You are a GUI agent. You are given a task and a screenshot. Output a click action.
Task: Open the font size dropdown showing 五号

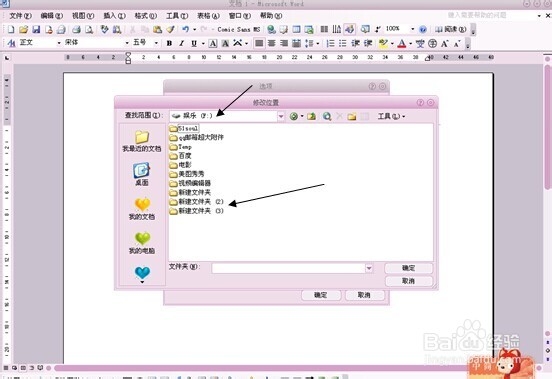[156, 43]
